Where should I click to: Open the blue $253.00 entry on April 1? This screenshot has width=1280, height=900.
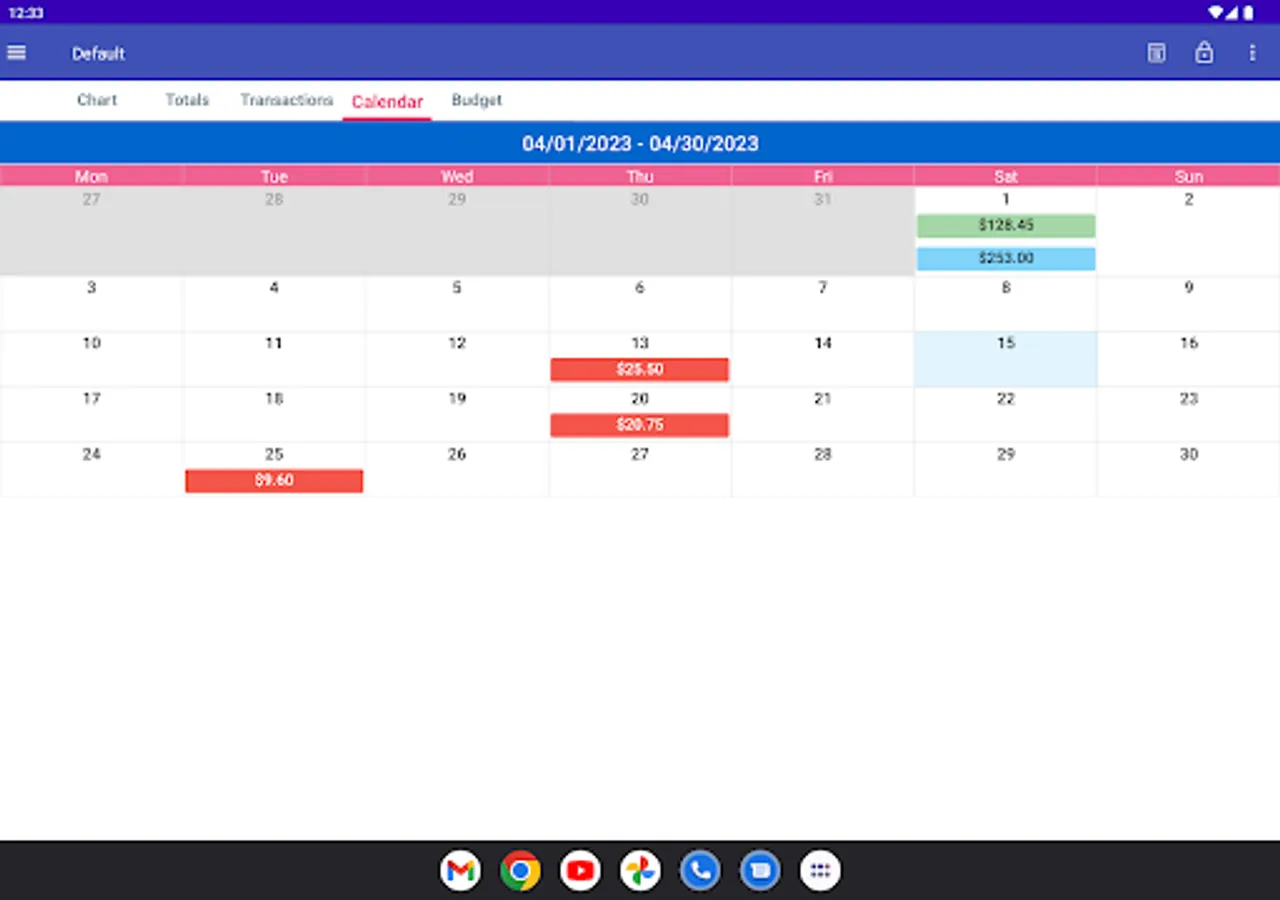[1006, 259]
